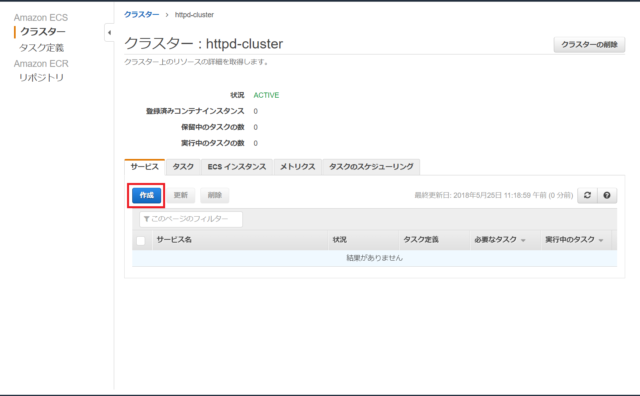Sort by 実行中のタスク column arrow
This screenshot has height=396, width=640.
point(601,240)
